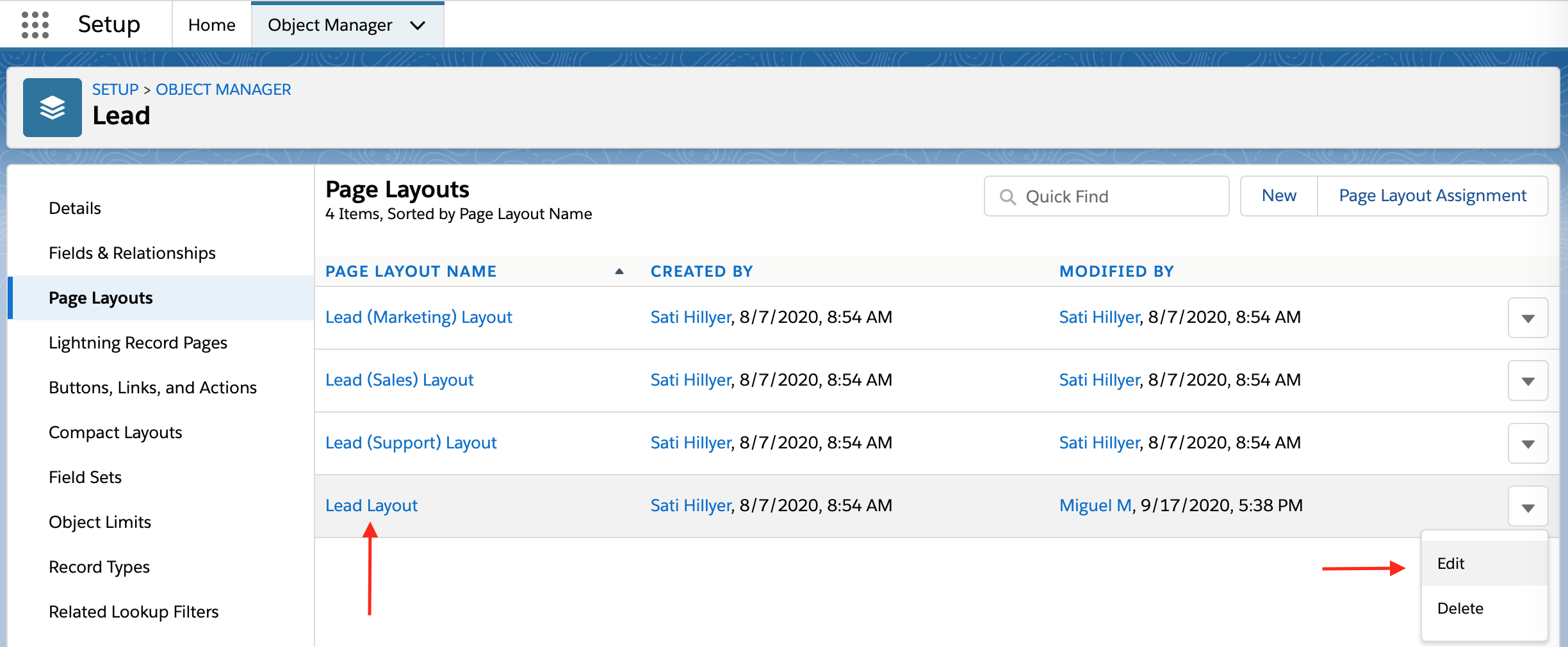Choose Delete from the dropdown menu
The image size is (1568, 647).
click(1484, 608)
